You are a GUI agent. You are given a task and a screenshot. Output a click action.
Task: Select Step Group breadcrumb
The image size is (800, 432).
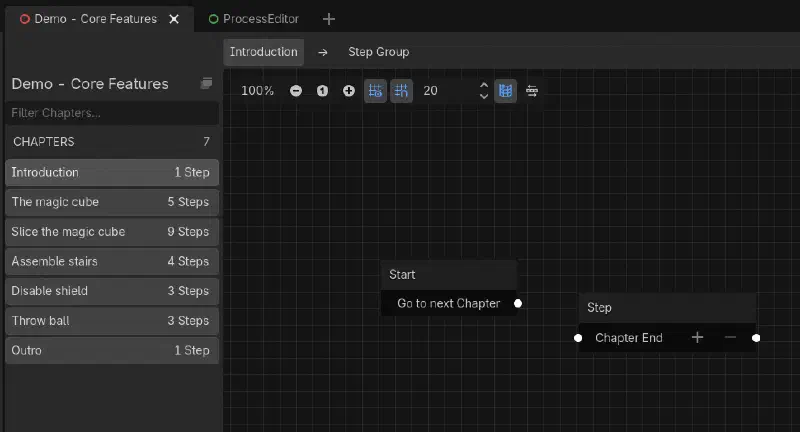[x=379, y=52]
